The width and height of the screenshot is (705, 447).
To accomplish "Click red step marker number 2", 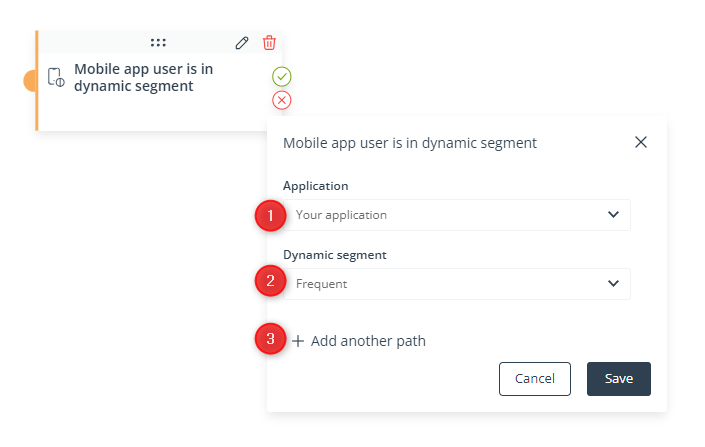I will pos(270,281).
